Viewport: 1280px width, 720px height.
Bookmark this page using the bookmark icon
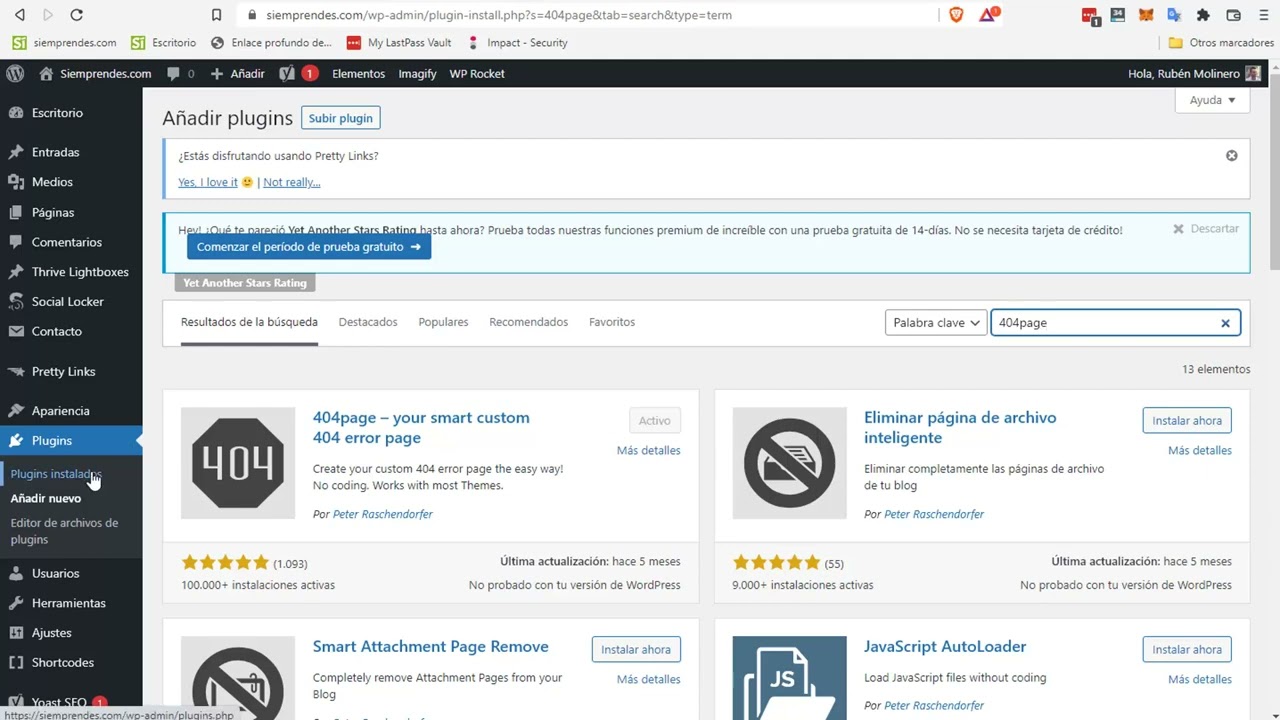point(216,15)
